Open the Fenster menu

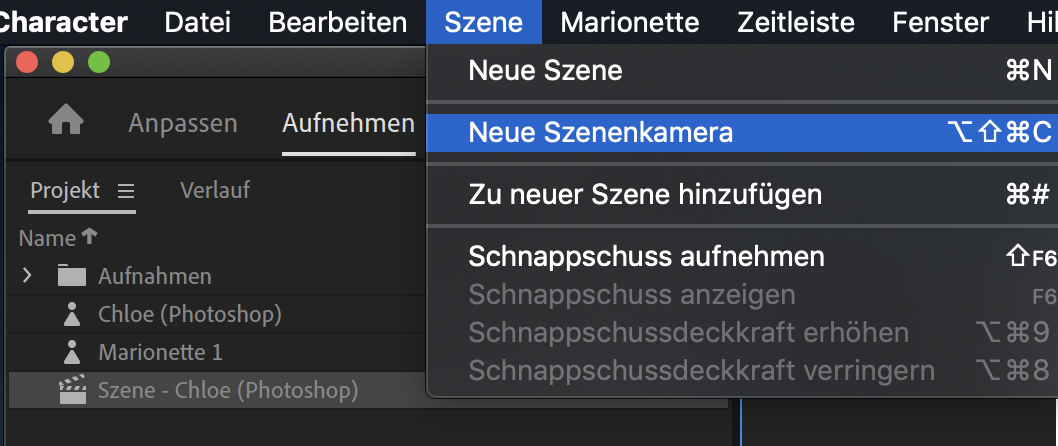(x=940, y=22)
